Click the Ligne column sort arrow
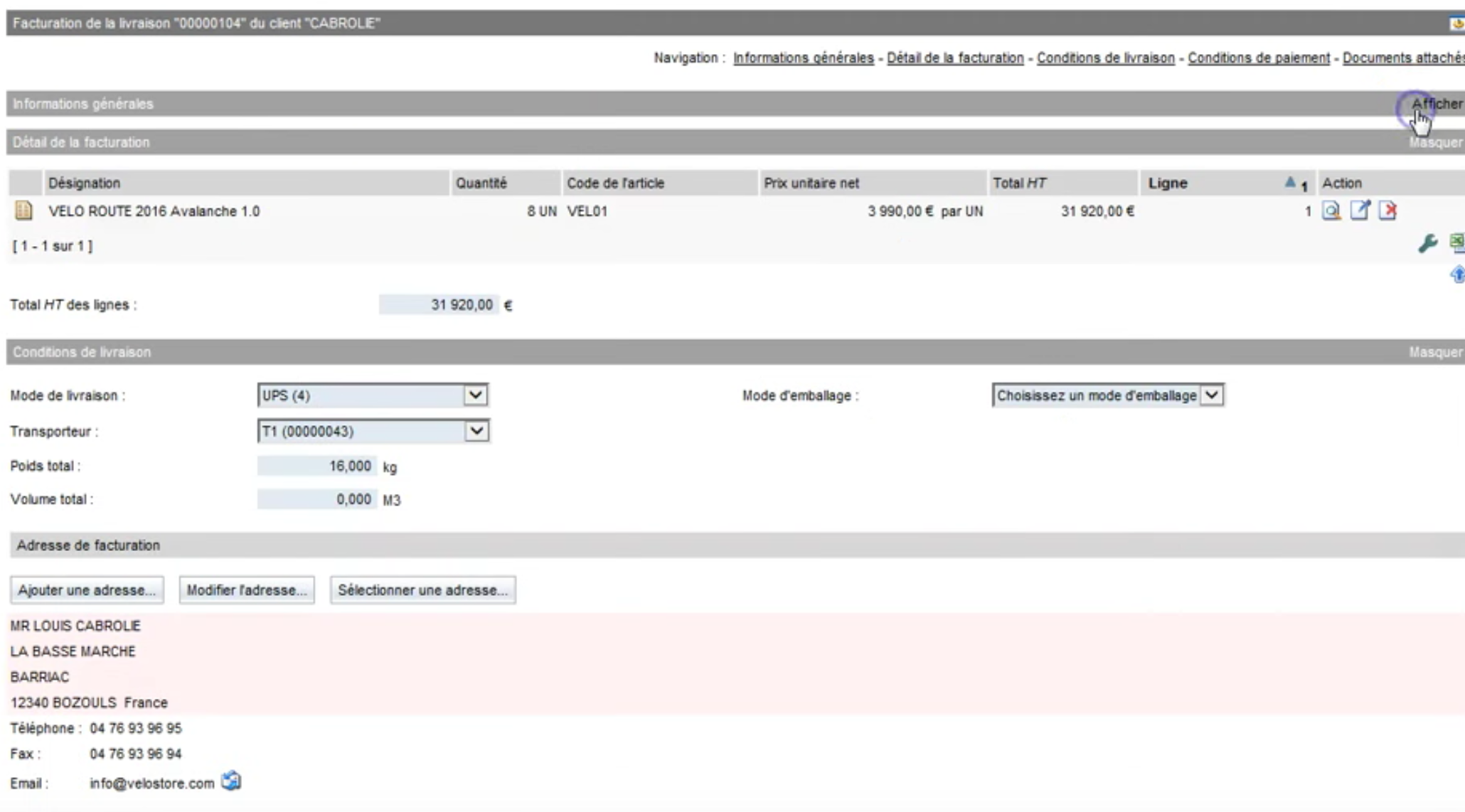Screen dimensions: 1465x812 [1290, 183]
